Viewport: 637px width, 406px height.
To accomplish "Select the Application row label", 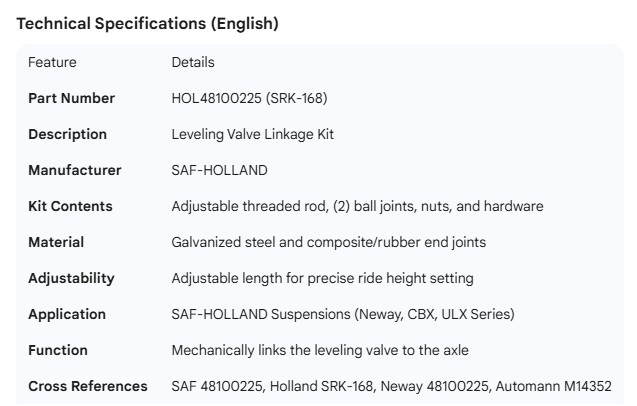I will click(x=67, y=314).
